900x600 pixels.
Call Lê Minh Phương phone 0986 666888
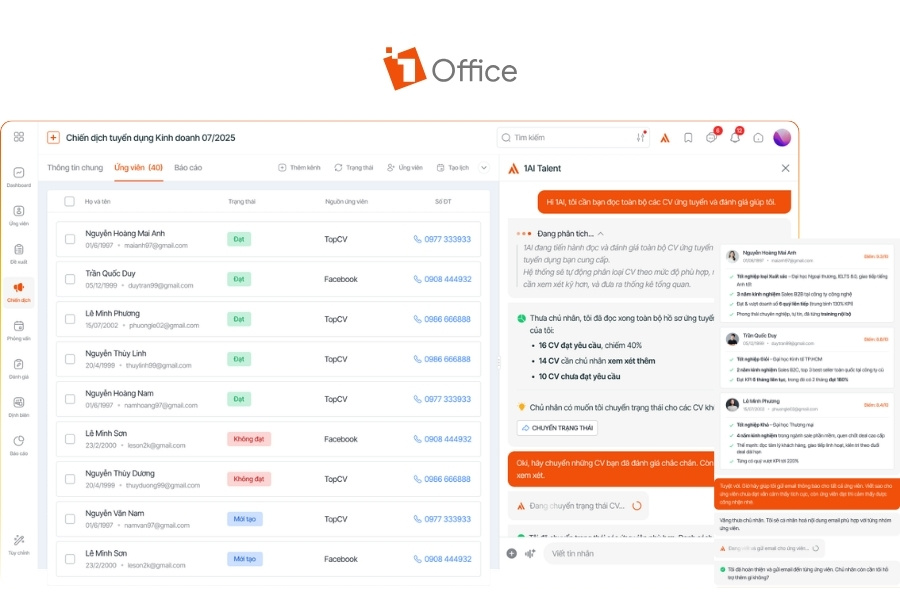[443, 319]
